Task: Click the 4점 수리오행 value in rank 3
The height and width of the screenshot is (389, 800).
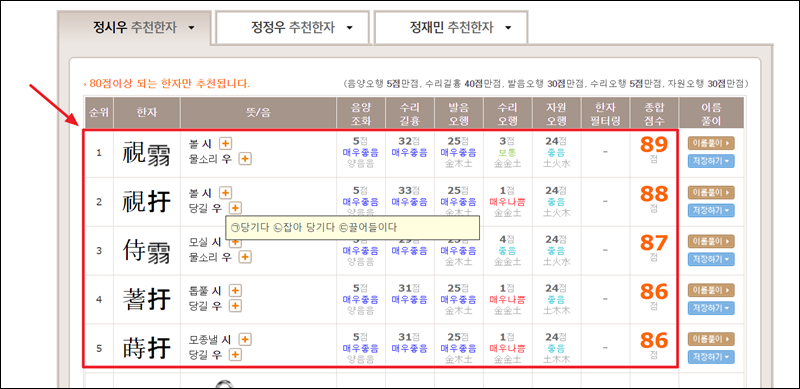Action: click(507, 239)
